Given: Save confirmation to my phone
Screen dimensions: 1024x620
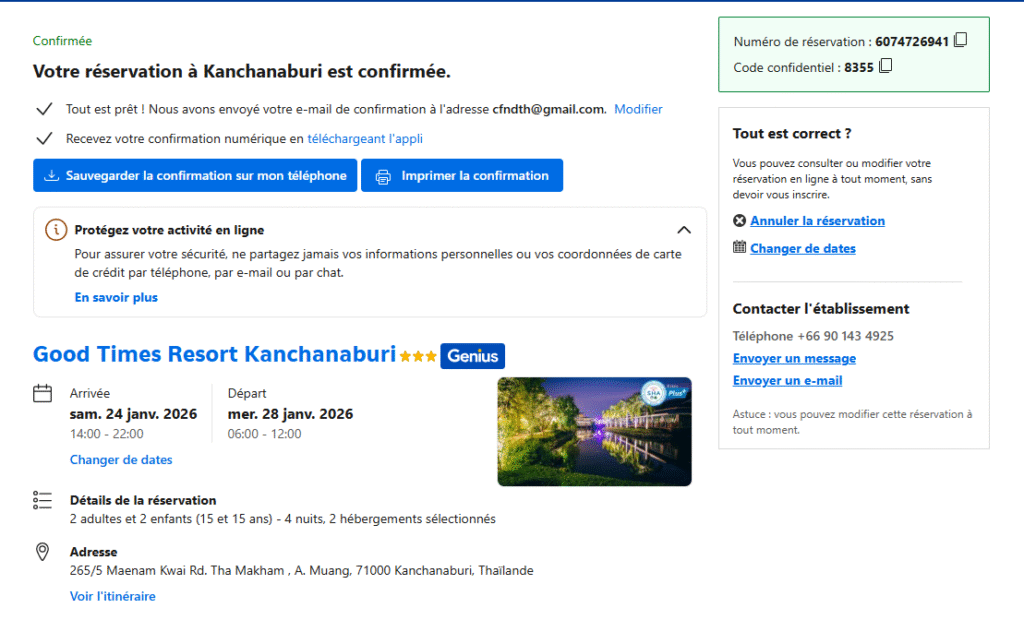Looking at the screenshot, I should pyautogui.click(x=195, y=176).
